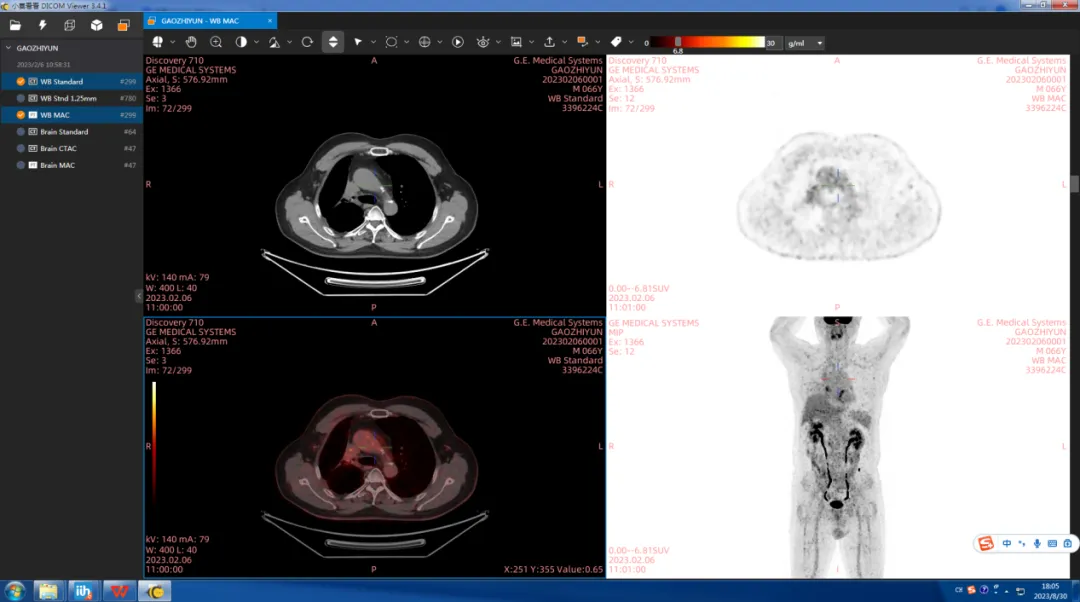Image resolution: width=1080 pixels, height=602 pixels.
Task: Select the whole-body MIP viewport image
Action: (x=838, y=447)
